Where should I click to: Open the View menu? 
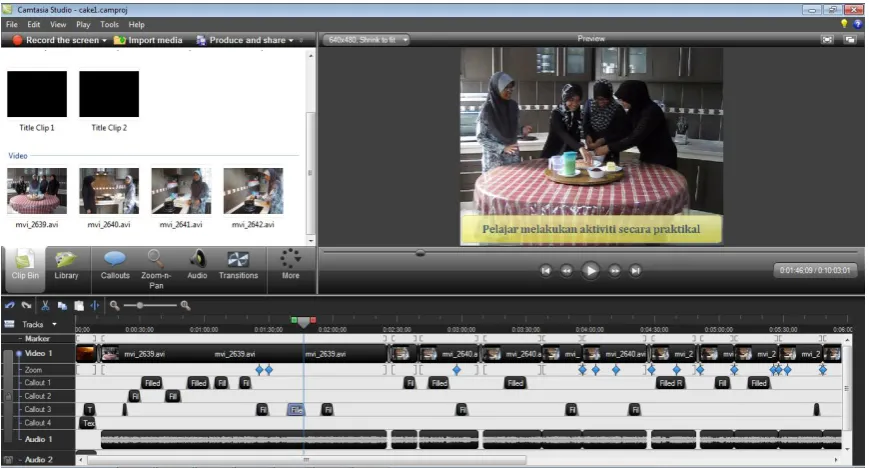pos(58,24)
